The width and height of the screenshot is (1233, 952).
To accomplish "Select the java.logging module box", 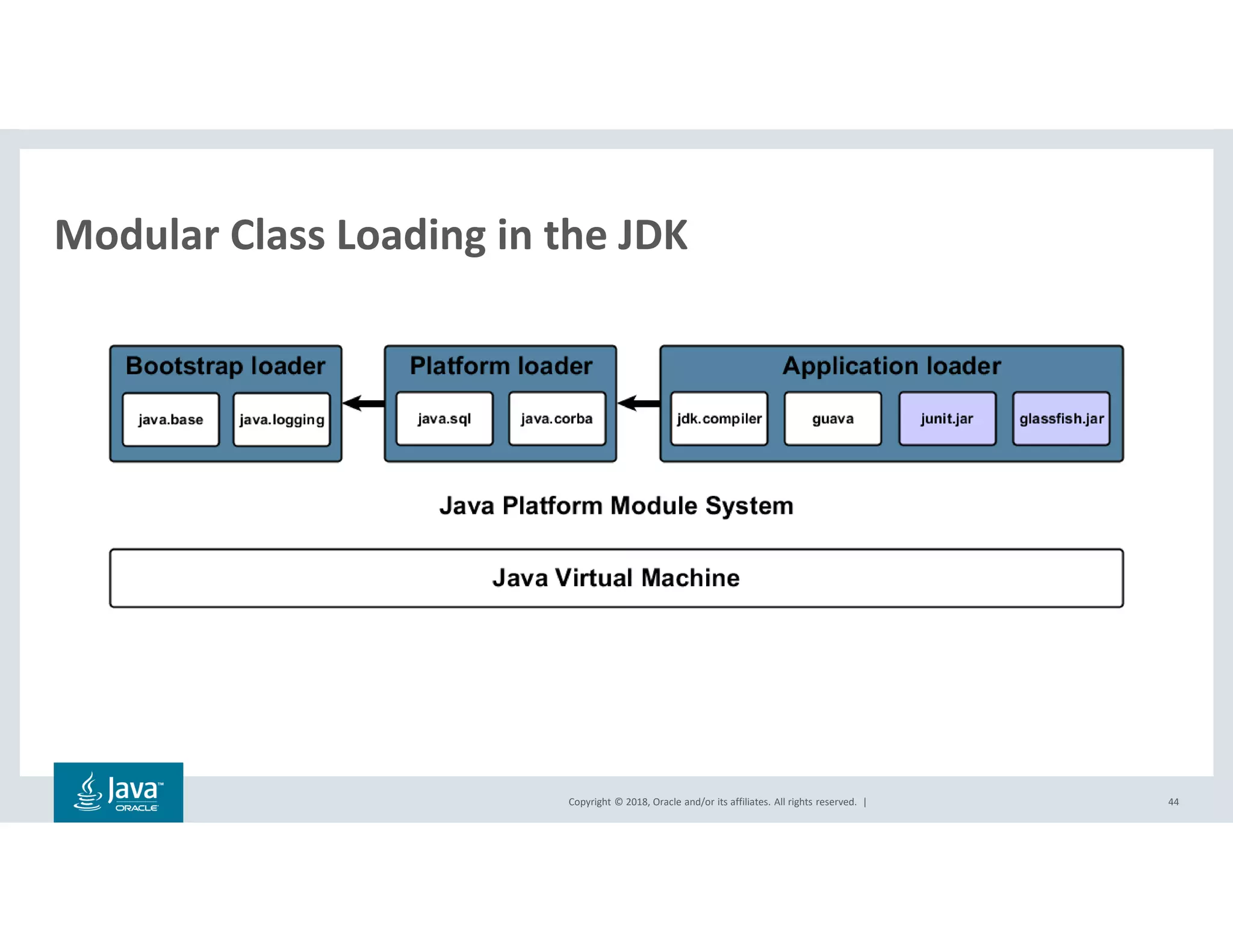I will pos(281,419).
